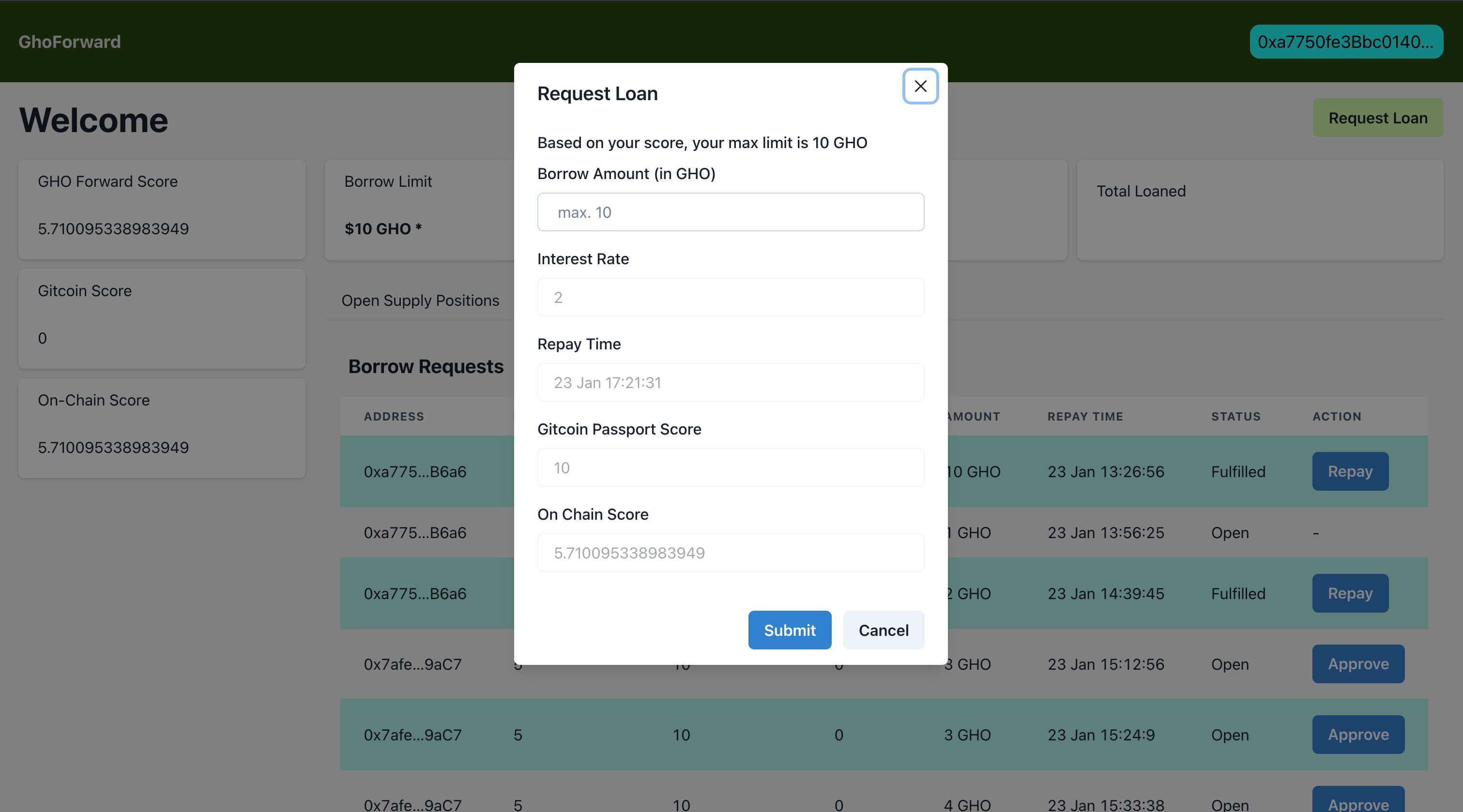1463x812 pixels.
Task: Click the REPAY TIME column header
Action: tap(1085, 416)
